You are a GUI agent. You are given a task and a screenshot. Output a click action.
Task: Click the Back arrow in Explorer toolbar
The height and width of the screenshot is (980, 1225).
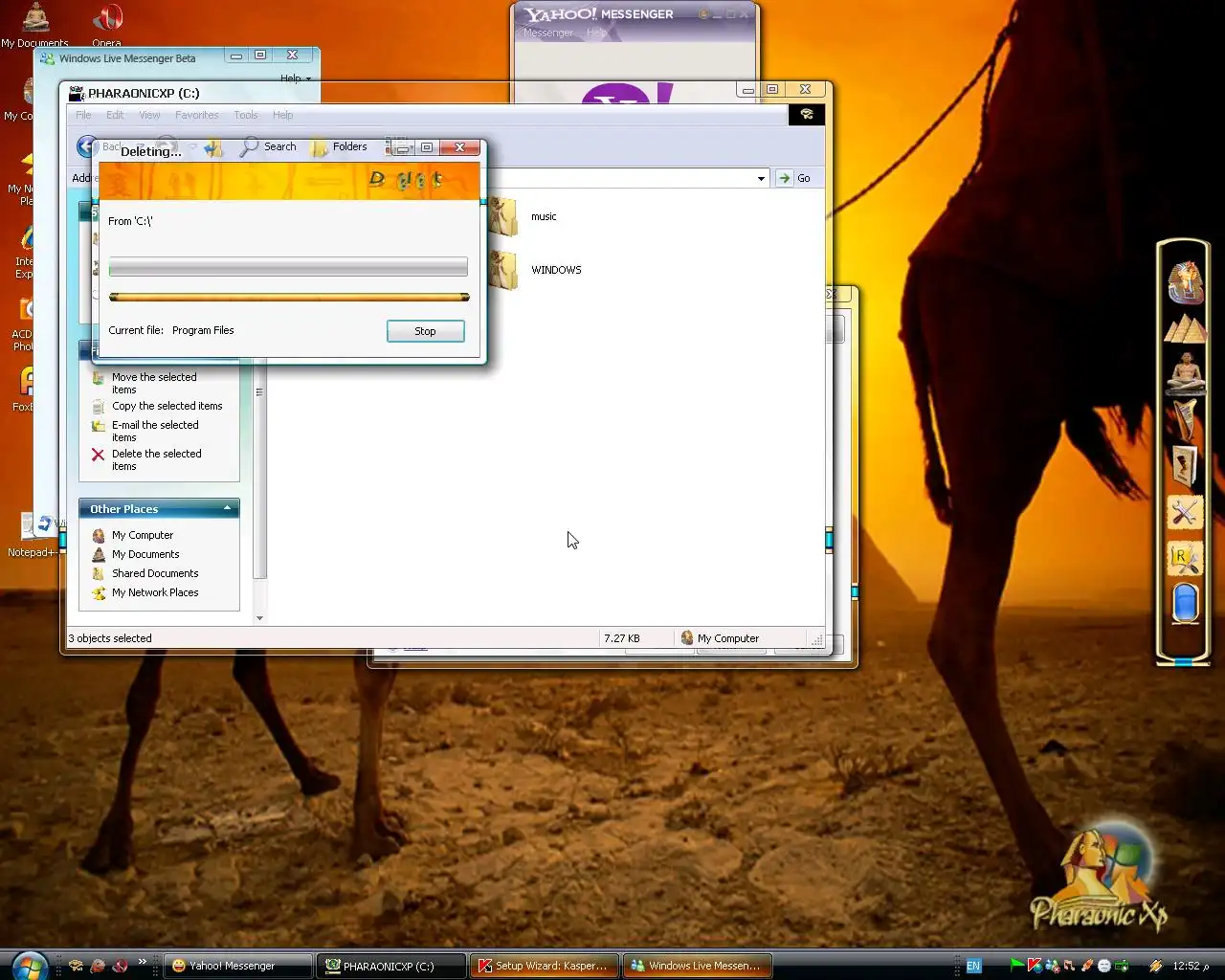(88, 146)
